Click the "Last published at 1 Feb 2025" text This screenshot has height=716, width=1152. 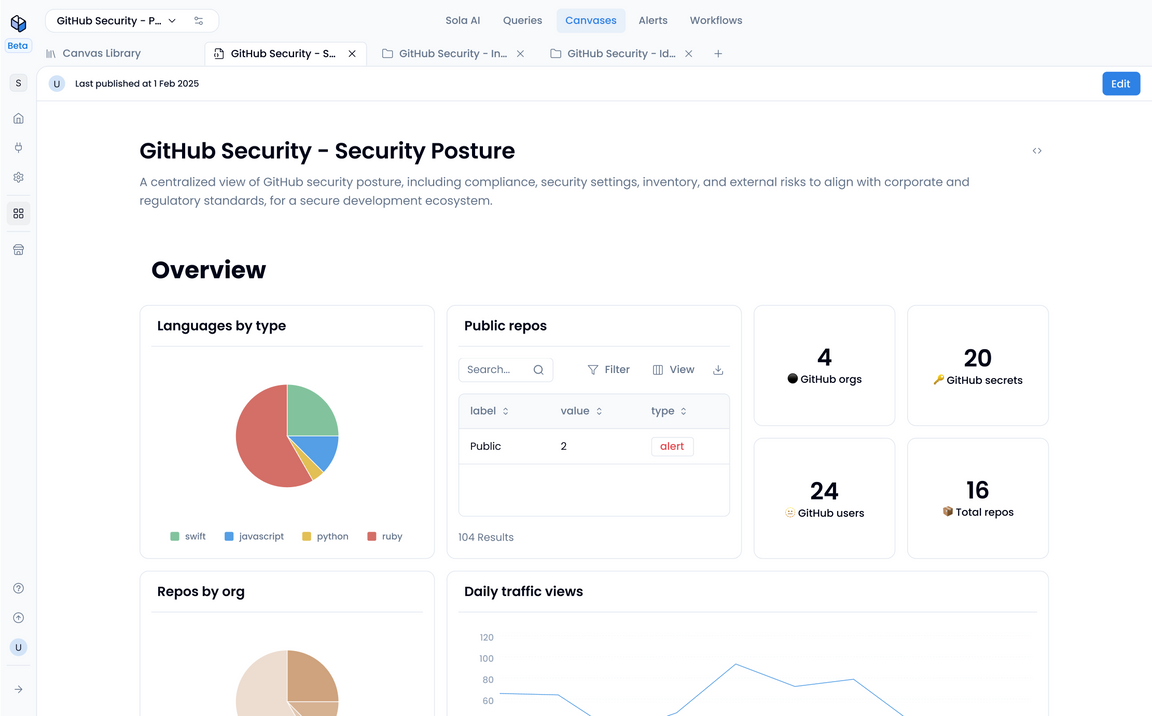137,84
